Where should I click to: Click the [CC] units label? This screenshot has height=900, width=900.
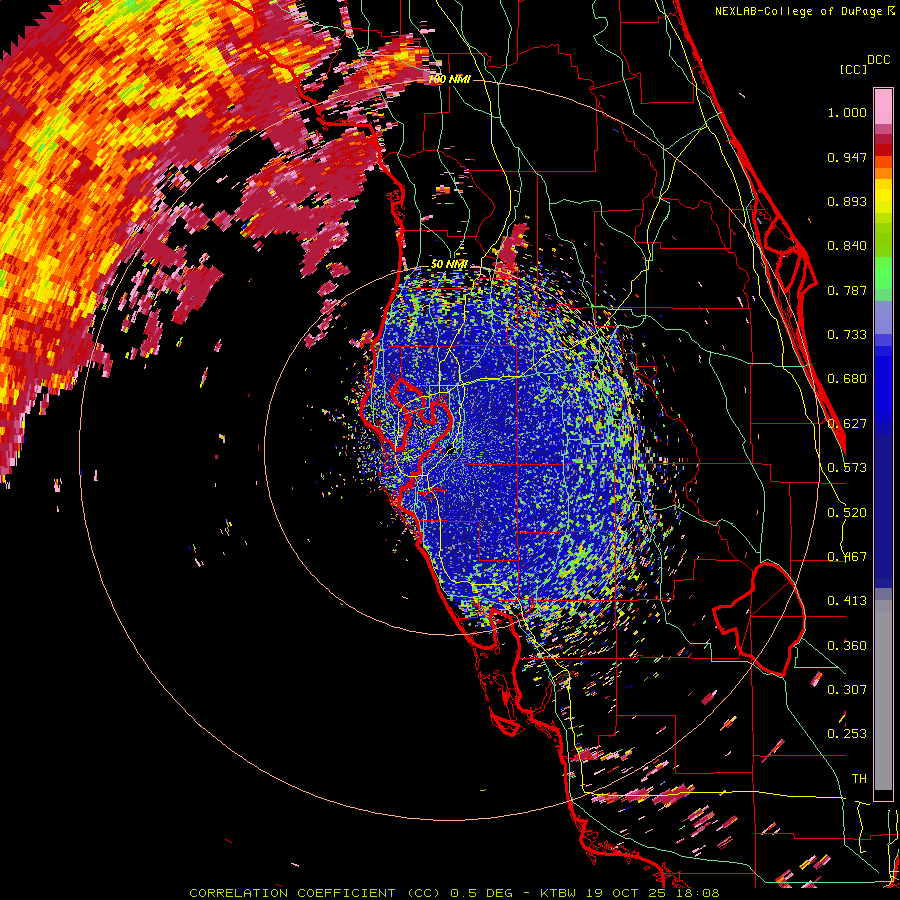click(x=853, y=69)
